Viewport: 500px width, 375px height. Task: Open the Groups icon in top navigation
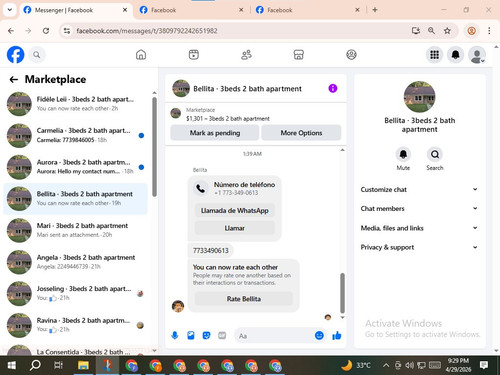click(x=351, y=55)
